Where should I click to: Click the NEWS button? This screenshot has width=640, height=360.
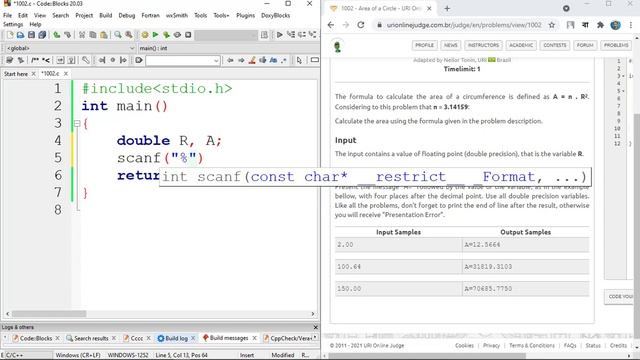[x=451, y=45]
